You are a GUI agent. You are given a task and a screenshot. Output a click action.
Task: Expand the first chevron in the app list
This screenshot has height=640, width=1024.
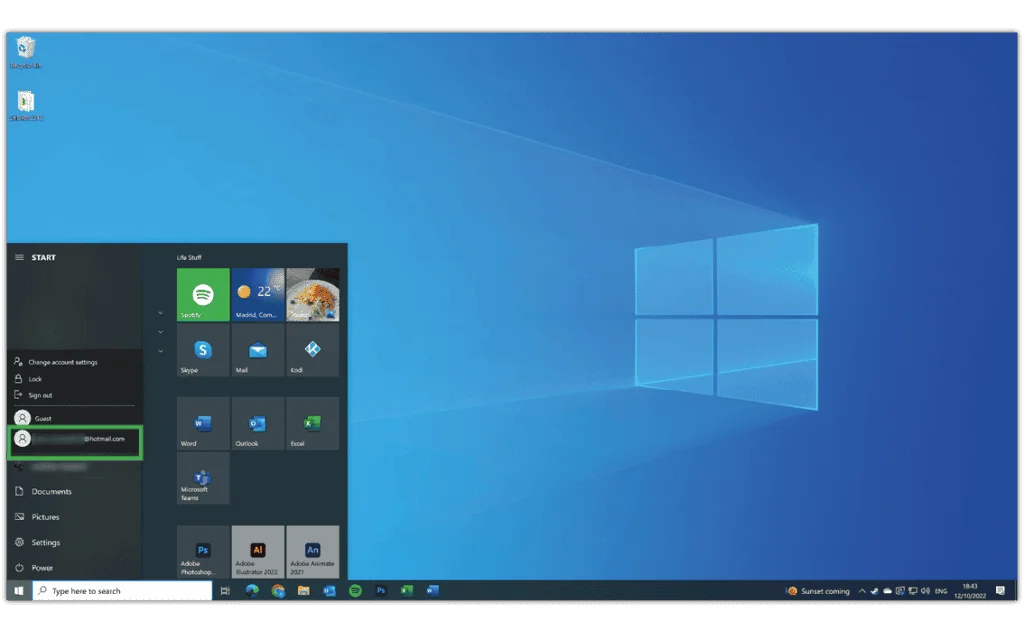160,313
